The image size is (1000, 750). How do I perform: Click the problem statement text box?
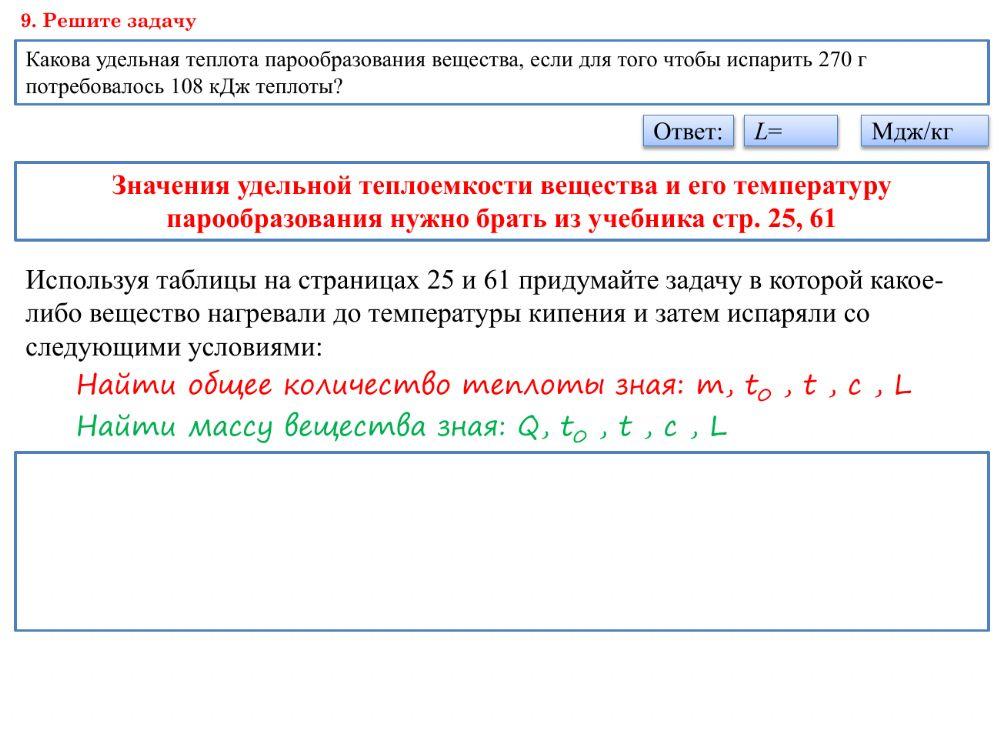[x=501, y=73]
